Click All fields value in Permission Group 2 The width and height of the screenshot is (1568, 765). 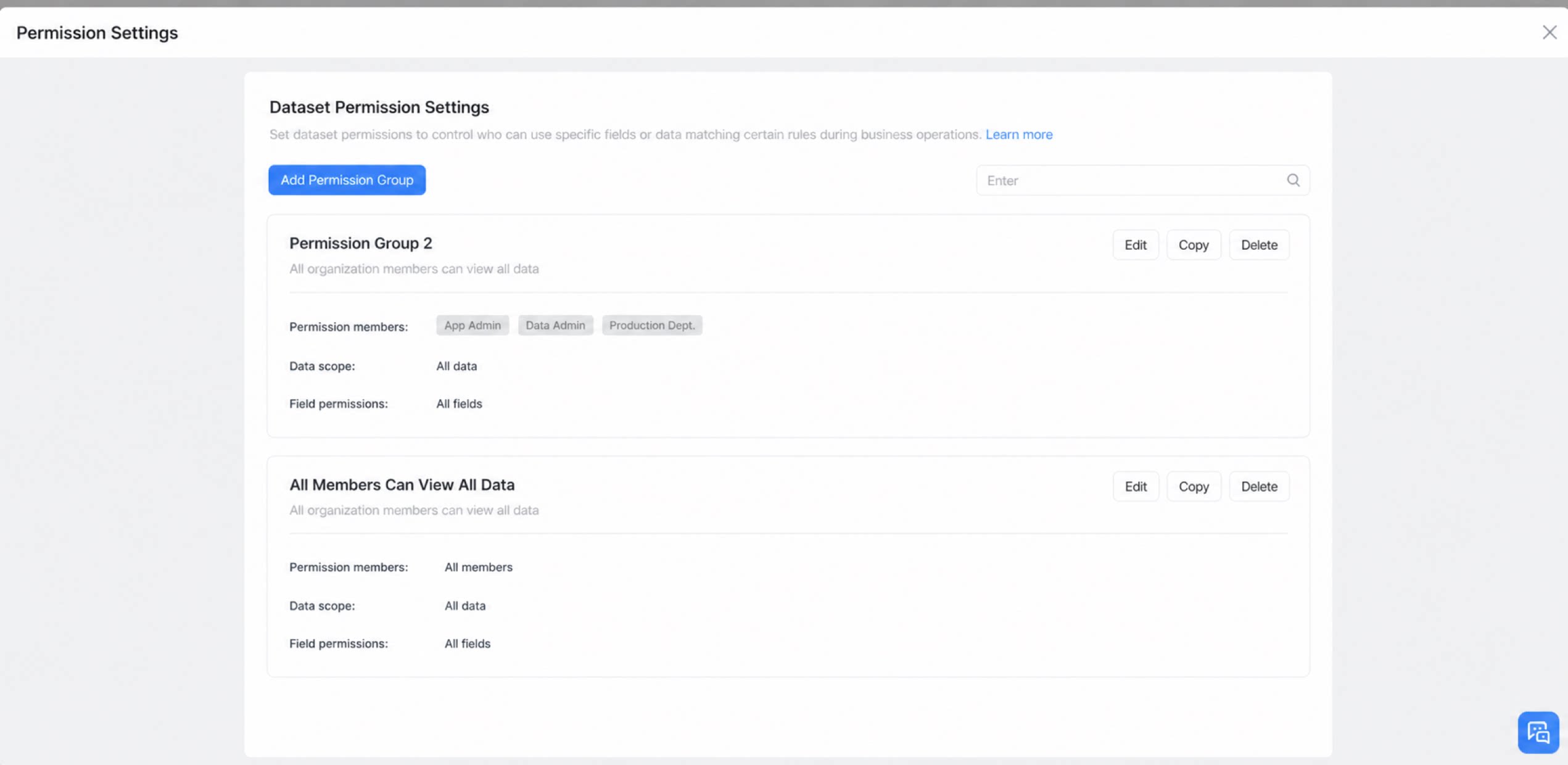459,403
